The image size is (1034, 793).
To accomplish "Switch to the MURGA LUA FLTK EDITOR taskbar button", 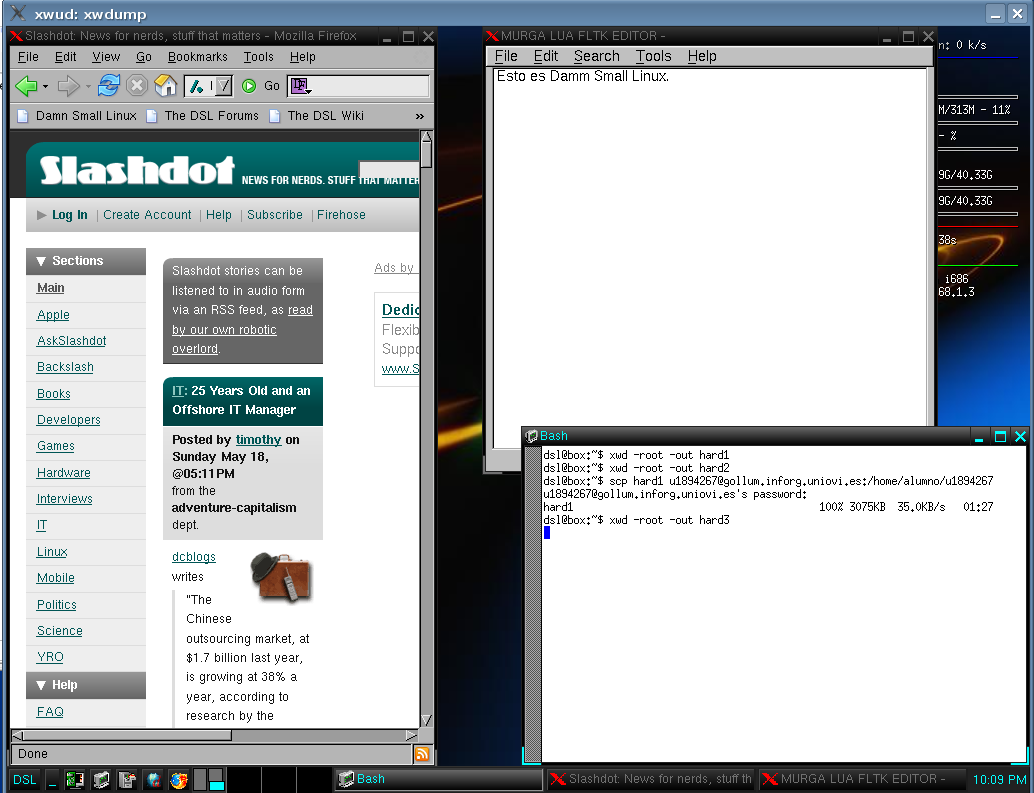I will [861, 780].
